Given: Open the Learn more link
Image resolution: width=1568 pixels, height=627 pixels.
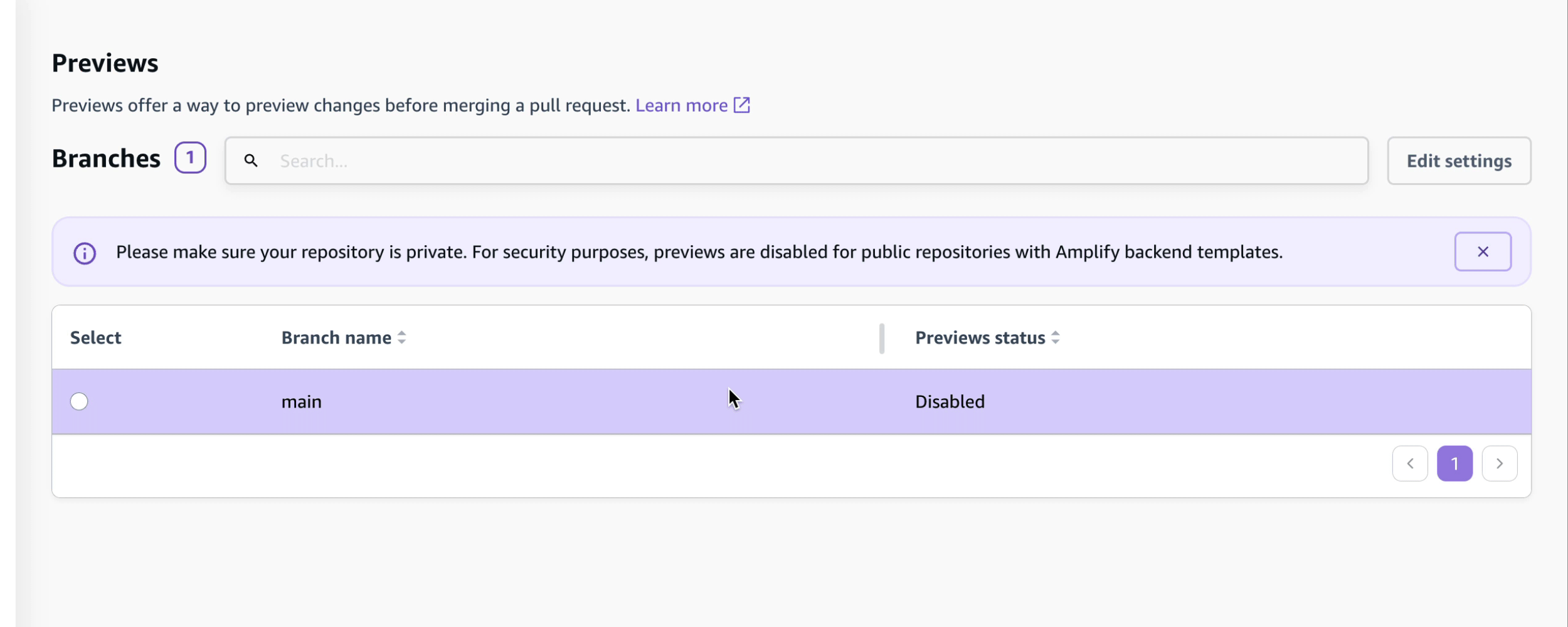Looking at the screenshot, I should pos(681,105).
